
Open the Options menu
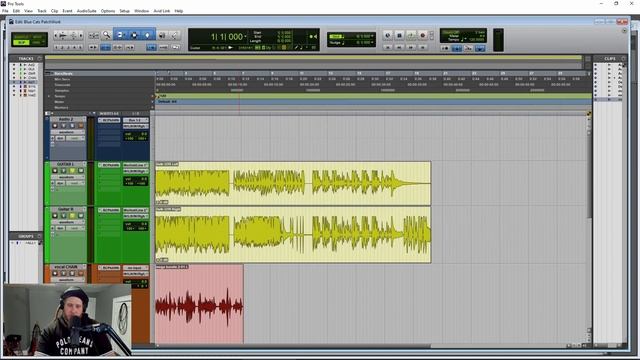click(x=108, y=11)
